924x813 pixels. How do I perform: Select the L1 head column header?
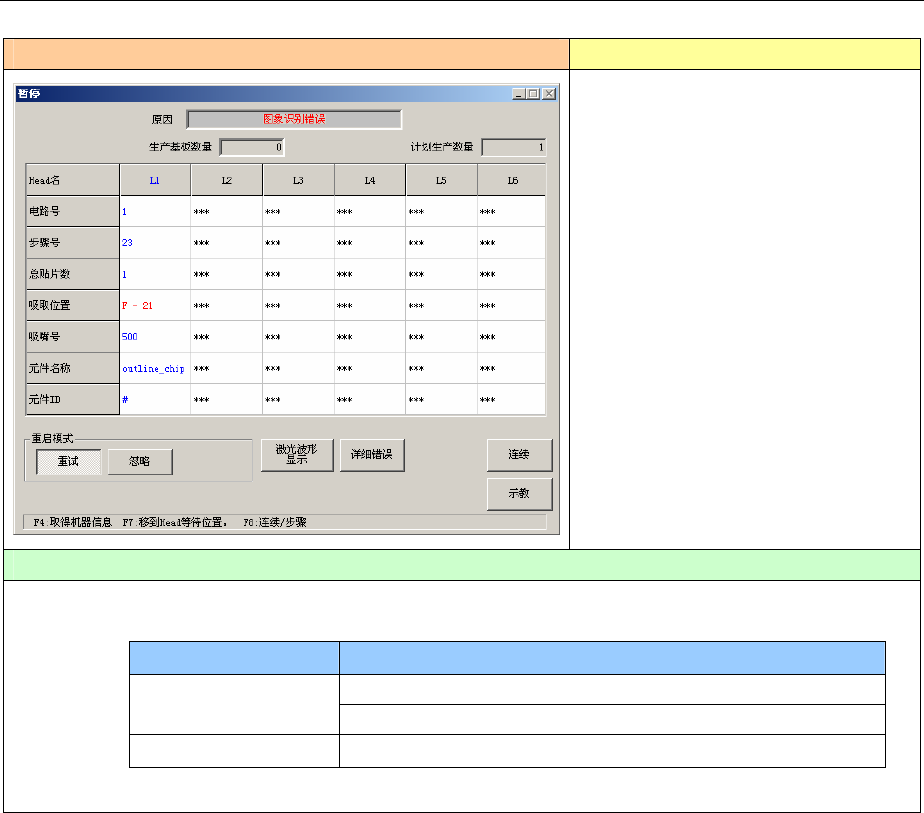pyautogui.click(x=156, y=180)
